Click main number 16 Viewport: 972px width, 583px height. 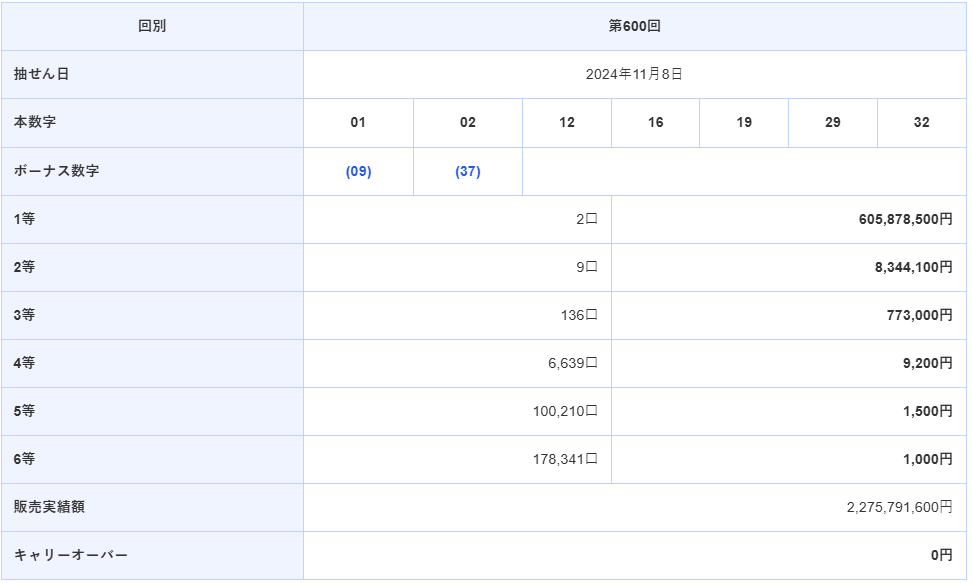click(655, 123)
